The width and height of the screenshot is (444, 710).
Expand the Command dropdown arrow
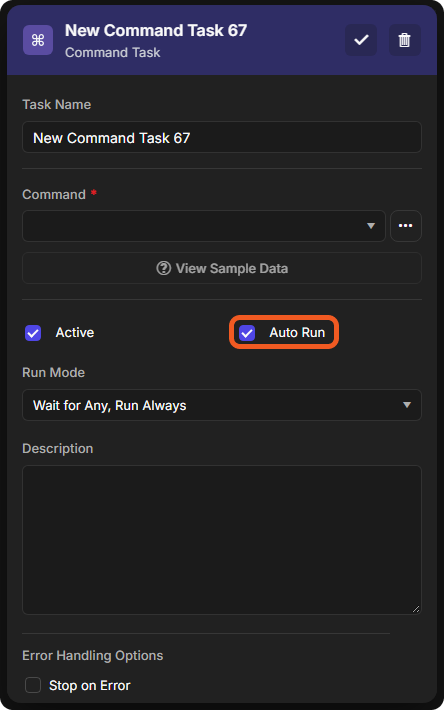(371, 225)
